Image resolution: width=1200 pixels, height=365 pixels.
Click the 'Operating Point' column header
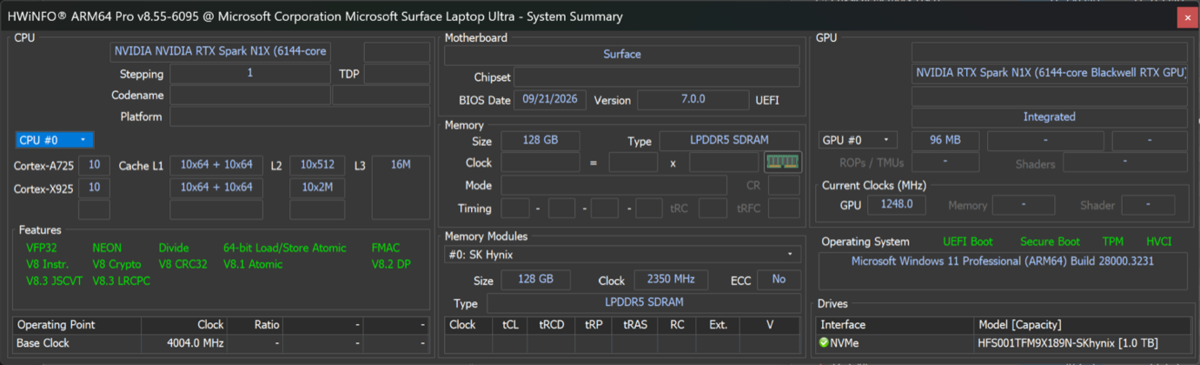point(77,325)
